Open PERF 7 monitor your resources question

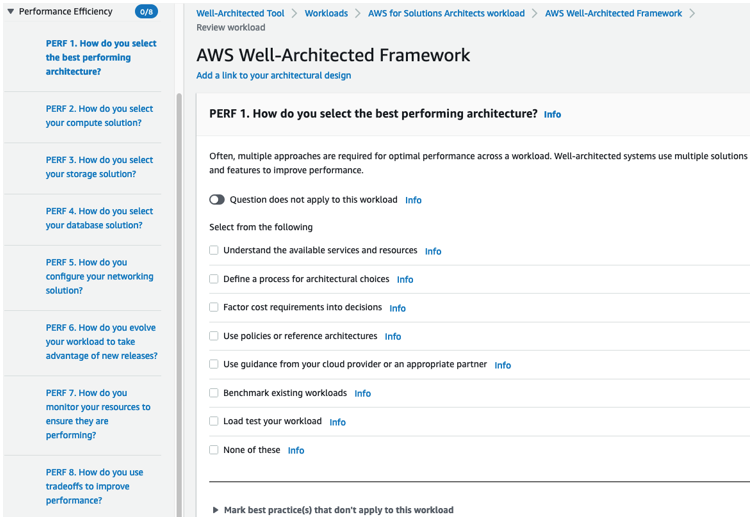pyautogui.click(x=98, y=414)
